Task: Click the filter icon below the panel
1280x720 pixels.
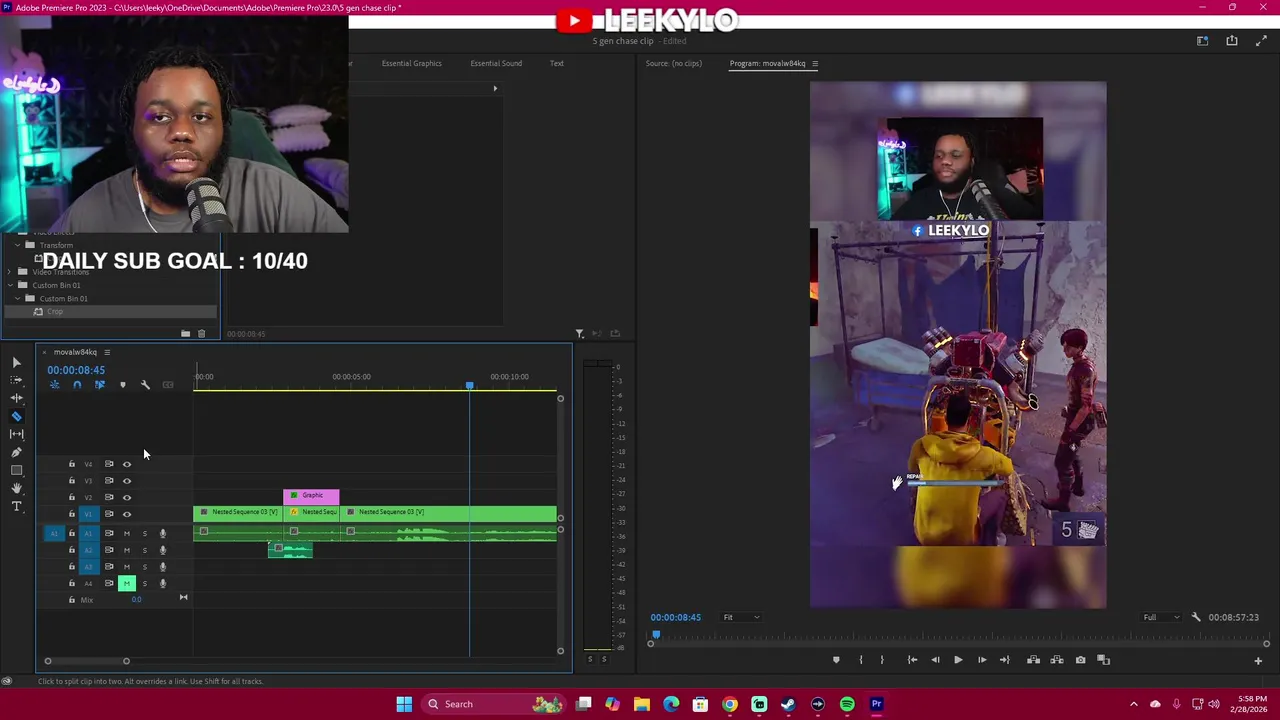Action: click(x=579, y=334)
